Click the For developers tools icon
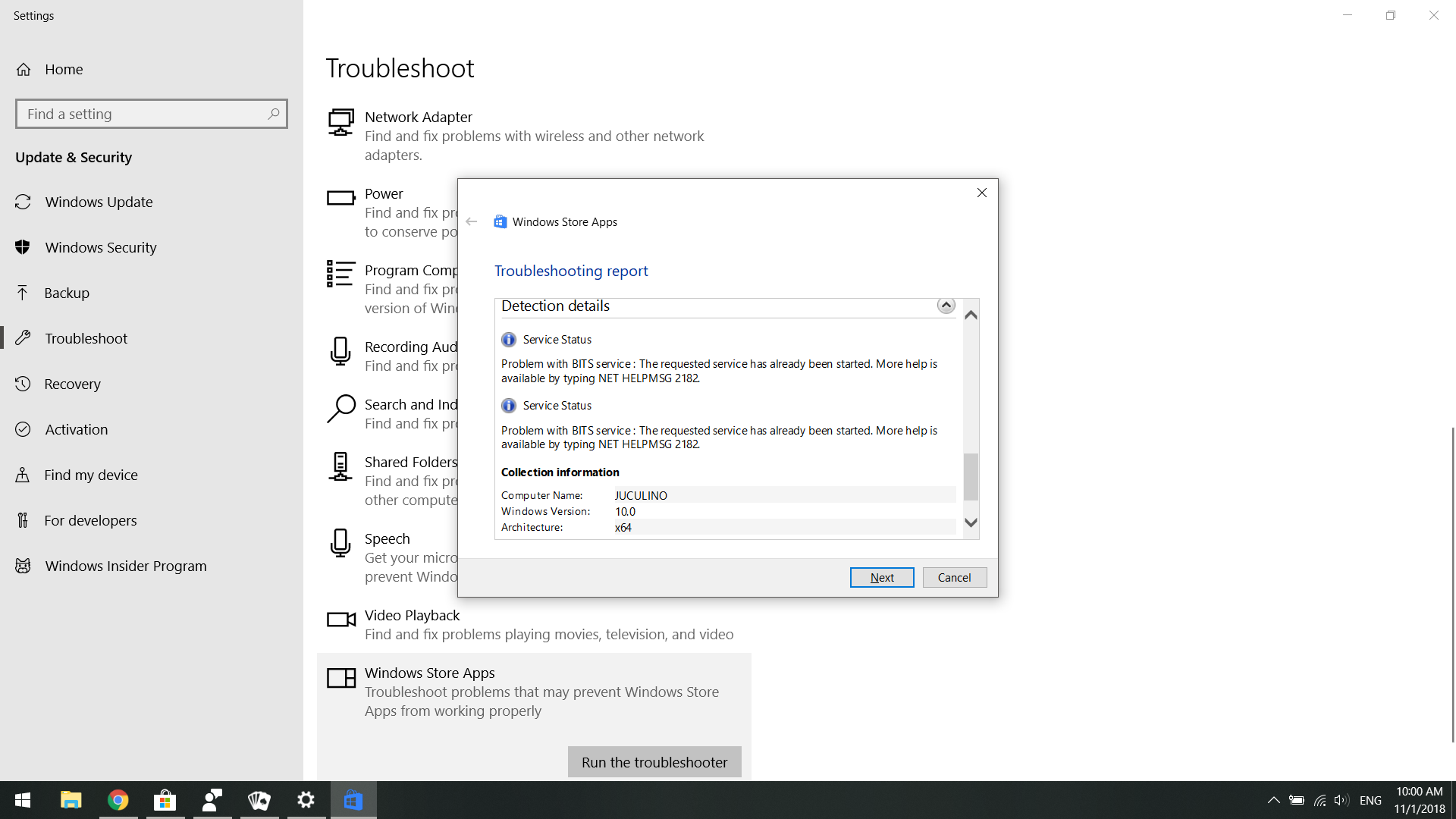Screen dimensions: 1456x819 pyautogui.click(x=23, y=520)
